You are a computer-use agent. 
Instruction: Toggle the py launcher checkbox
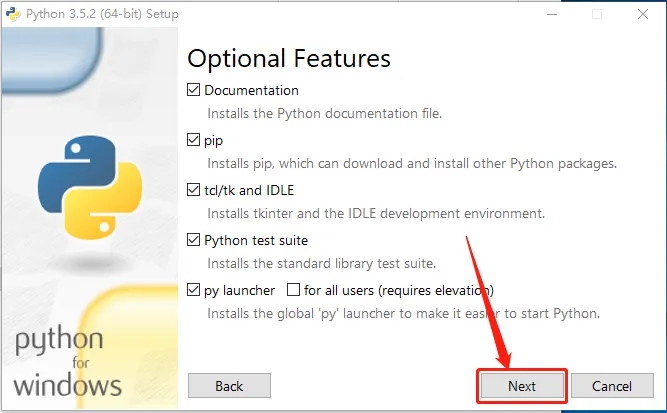194,290
